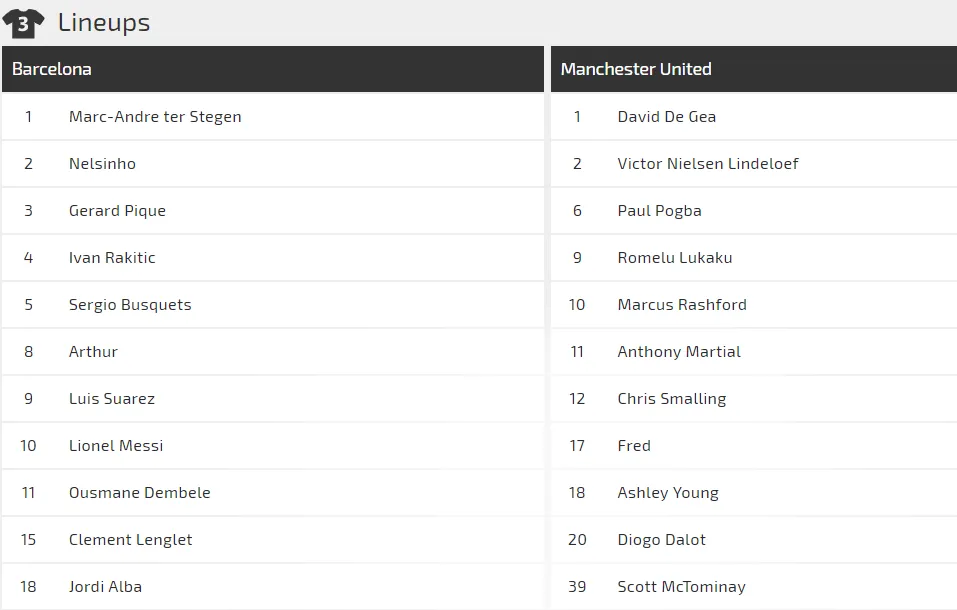Image resolution: width=957 pixels, height=610 pixels.
Task: Click Jordi Alba in Barcelona list
Action: click(105, 587)
